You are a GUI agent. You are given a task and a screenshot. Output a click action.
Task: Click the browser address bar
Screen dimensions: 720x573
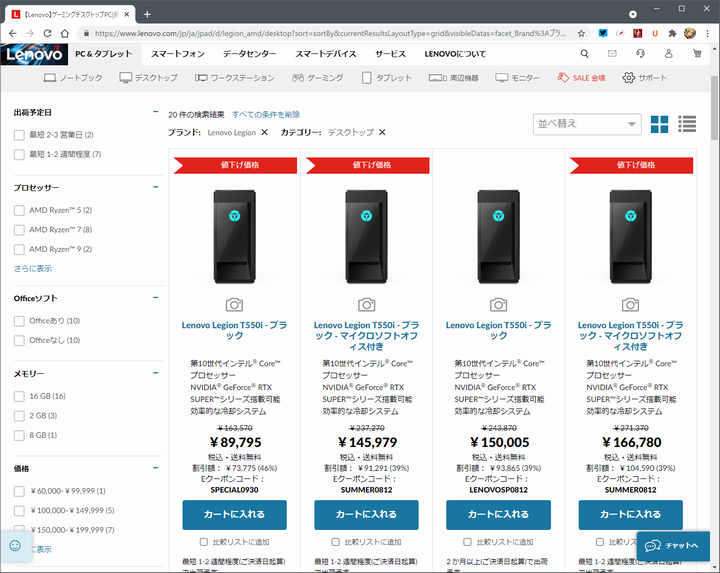331,33
